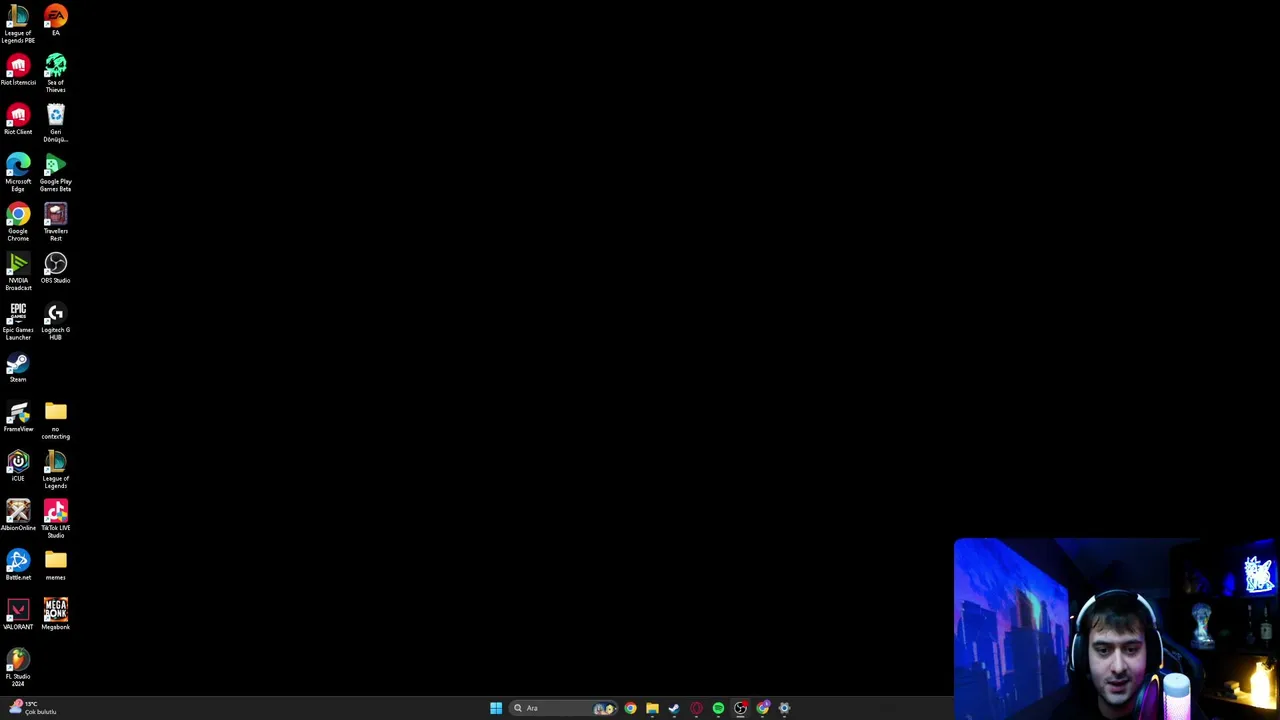Open the weather widget showing 13°C
This screenshot has width=1280, height=720.
tap(33, 708)
